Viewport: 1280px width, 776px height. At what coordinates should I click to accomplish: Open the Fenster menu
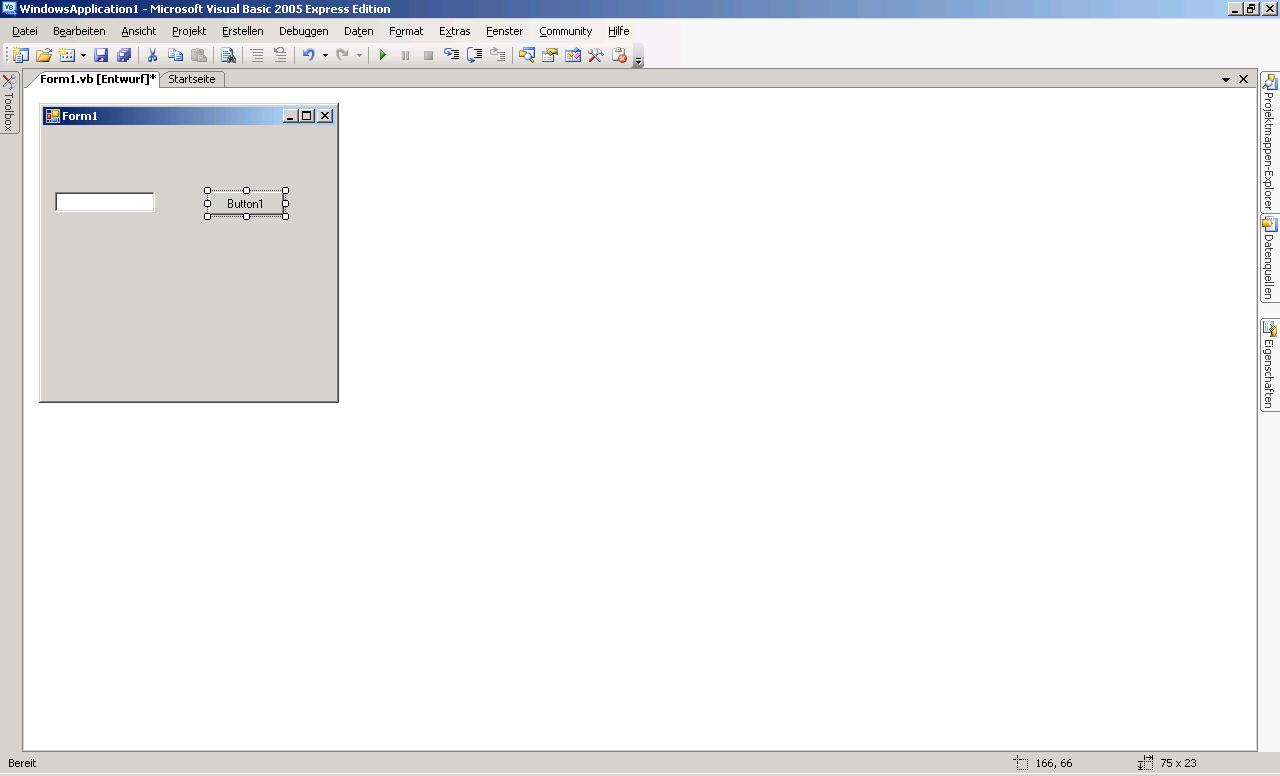[505, 31]
